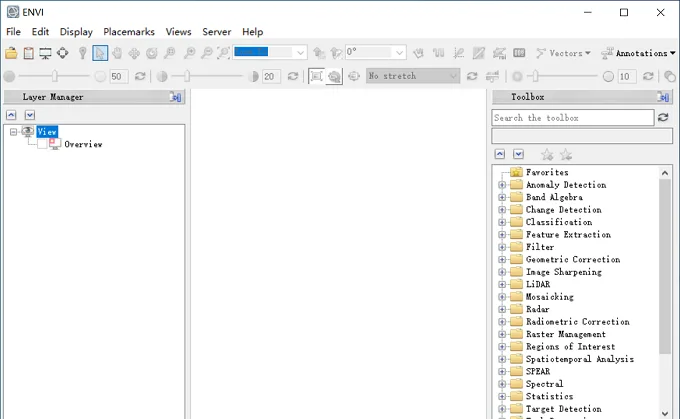Open the Views menu
The image size is (680, 419).
pos(178,32)
